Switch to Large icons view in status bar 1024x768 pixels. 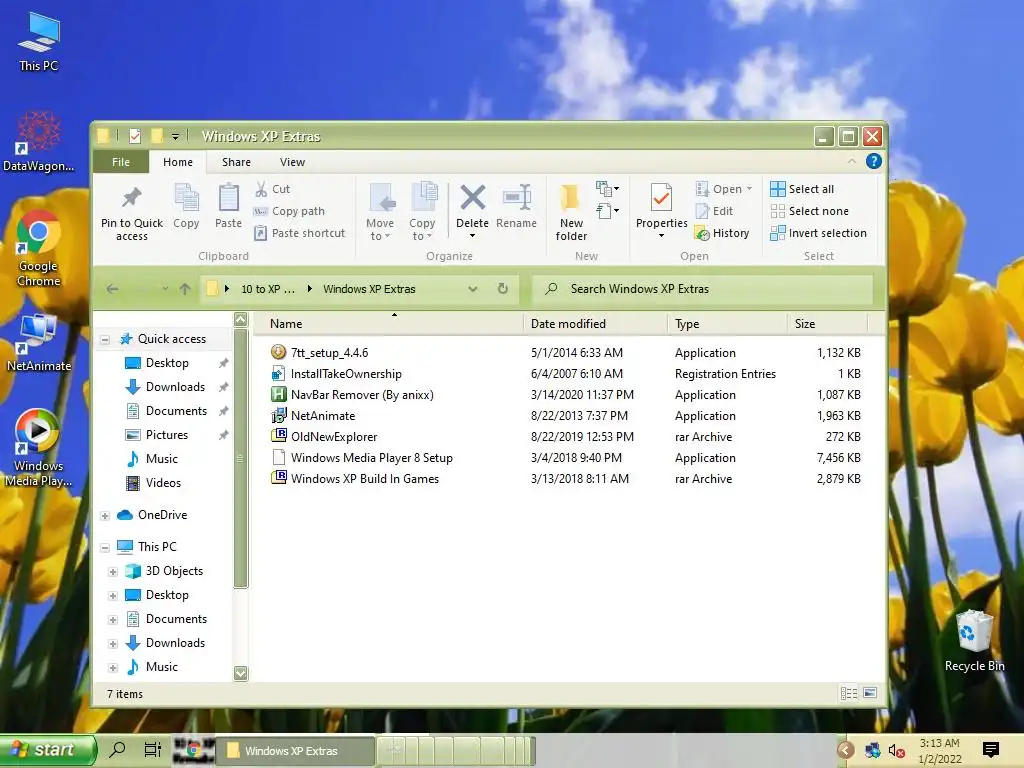870,693
